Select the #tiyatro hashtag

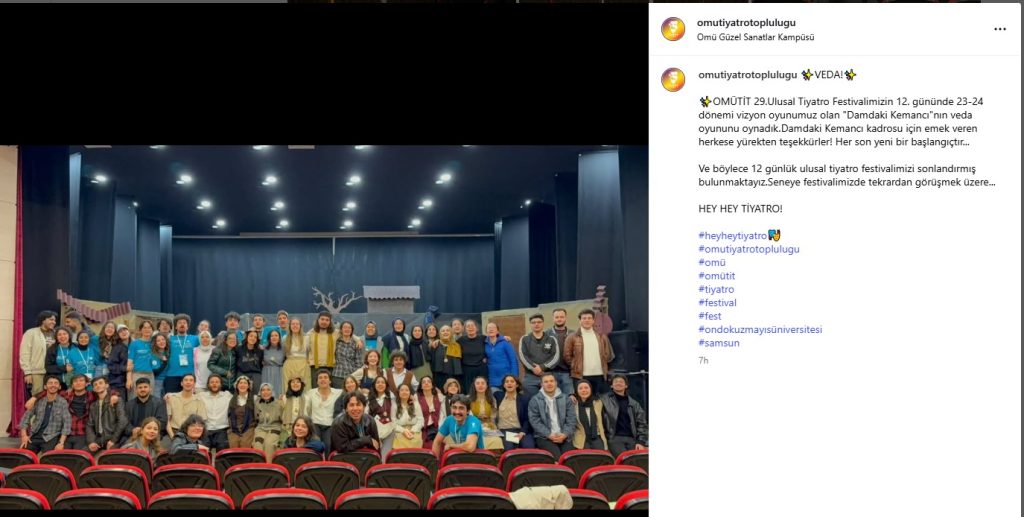[716, 289]
